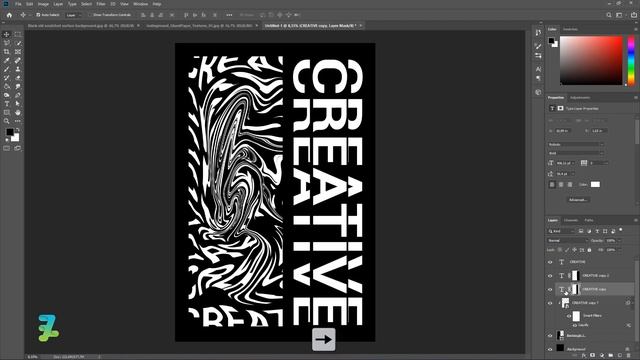Select the Crop tool
The width and height of the screenshot is (640, 360).
7,52
